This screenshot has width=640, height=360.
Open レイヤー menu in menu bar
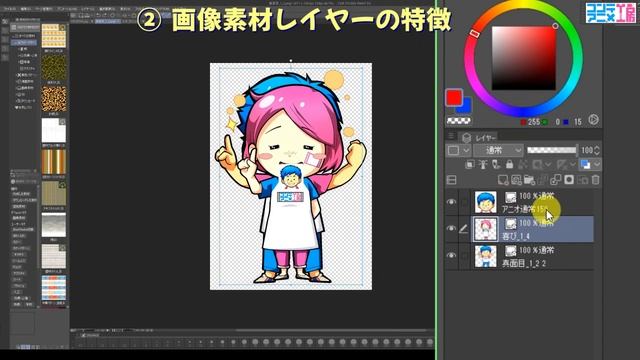point(87,8)
